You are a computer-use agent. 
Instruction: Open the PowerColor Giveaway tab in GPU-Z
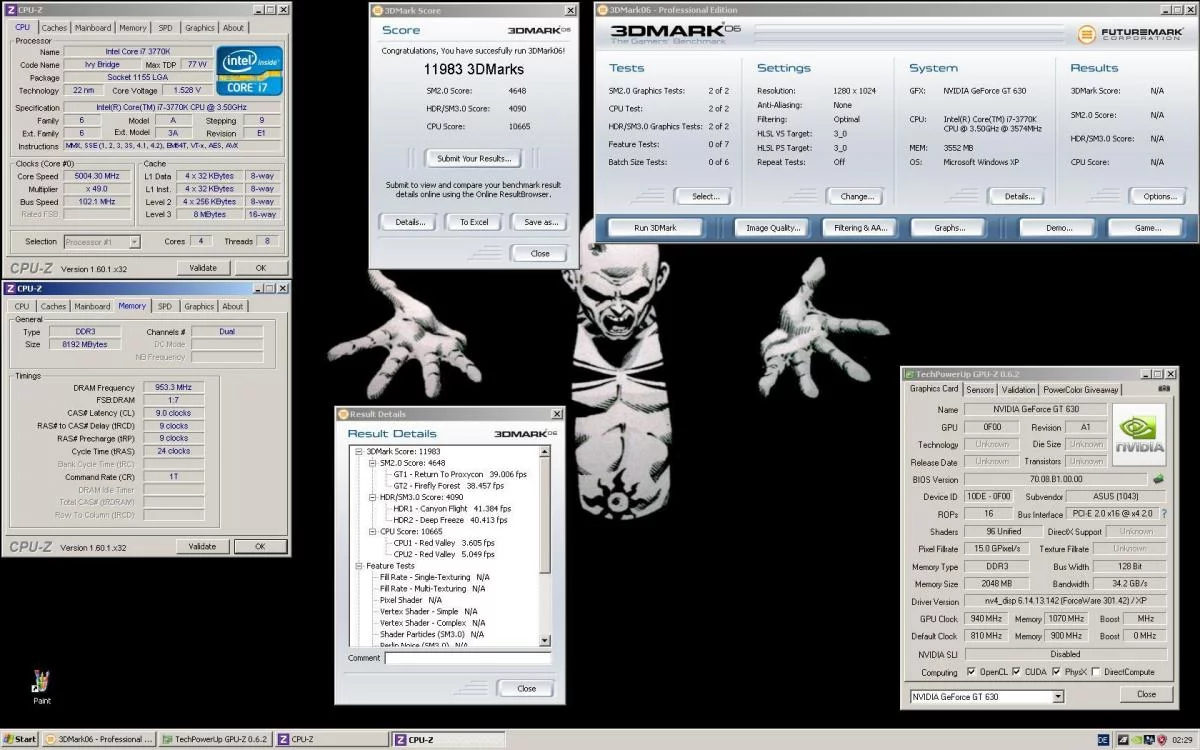point(1081,389)
